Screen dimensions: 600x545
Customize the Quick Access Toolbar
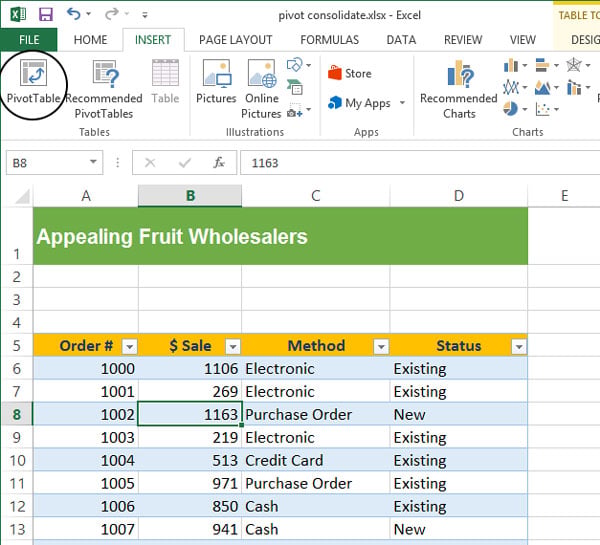tap(145, 15)
